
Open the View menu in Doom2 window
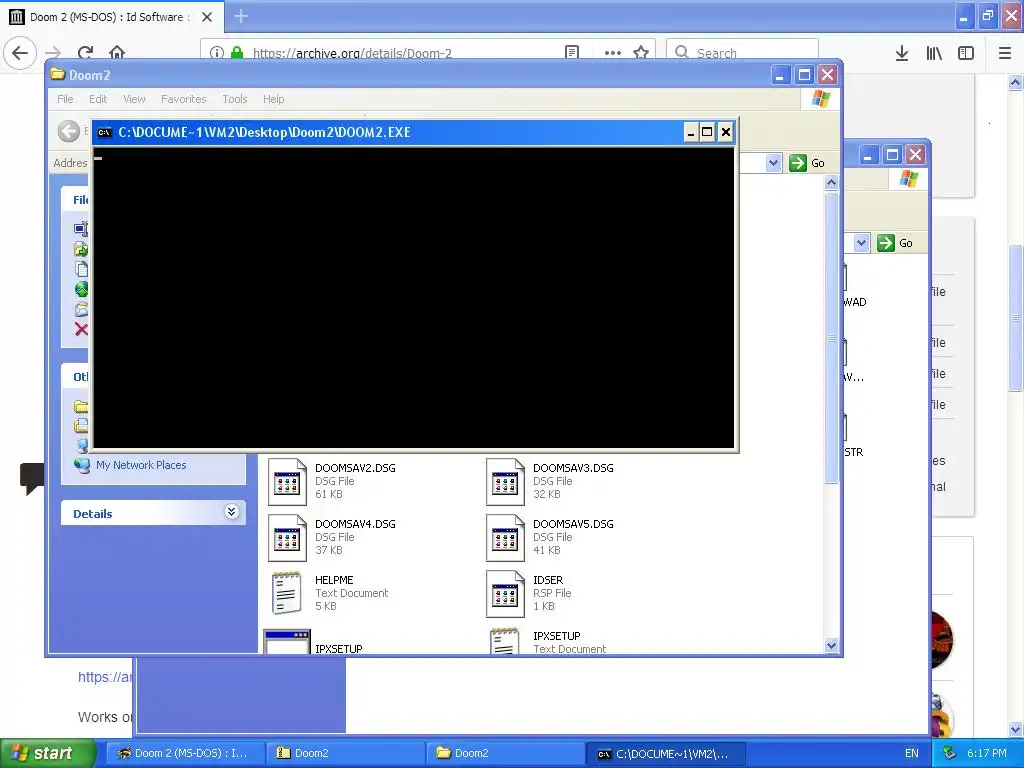(x=135, y=99)
